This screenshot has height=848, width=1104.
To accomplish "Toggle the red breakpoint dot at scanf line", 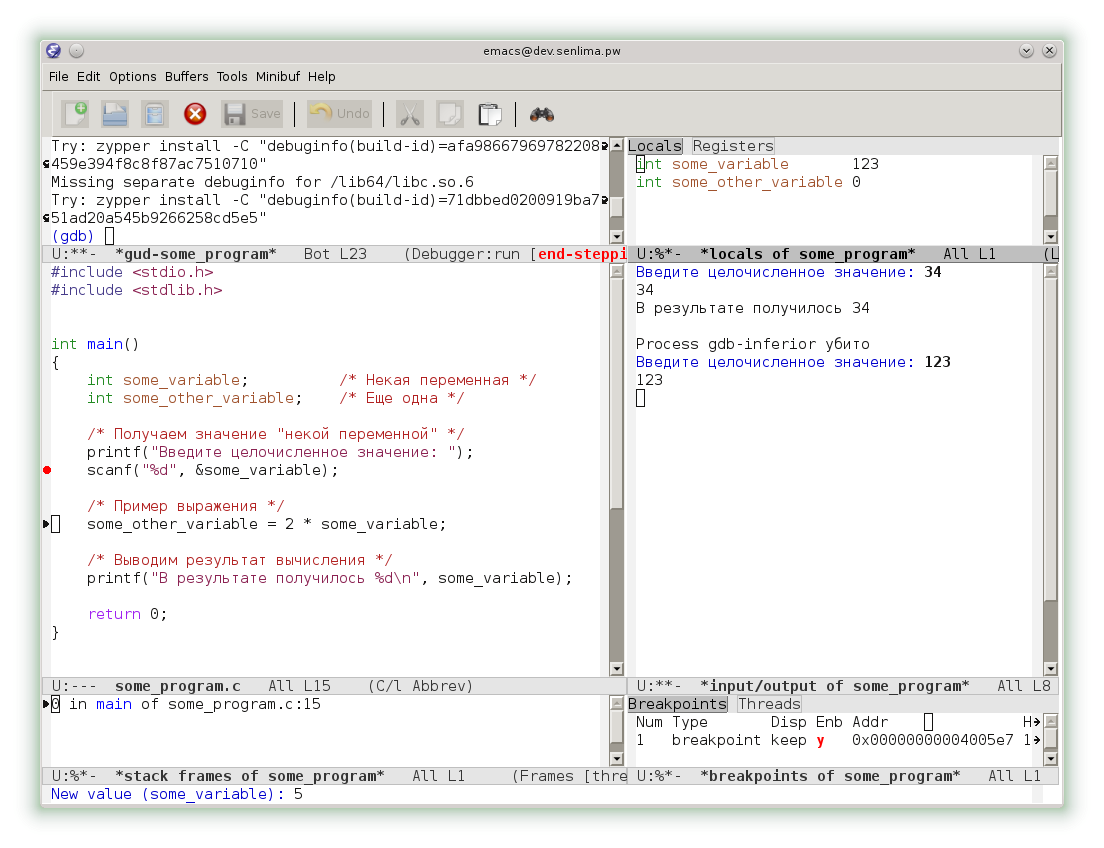I will pyautogui.click(x=47, y=470).
